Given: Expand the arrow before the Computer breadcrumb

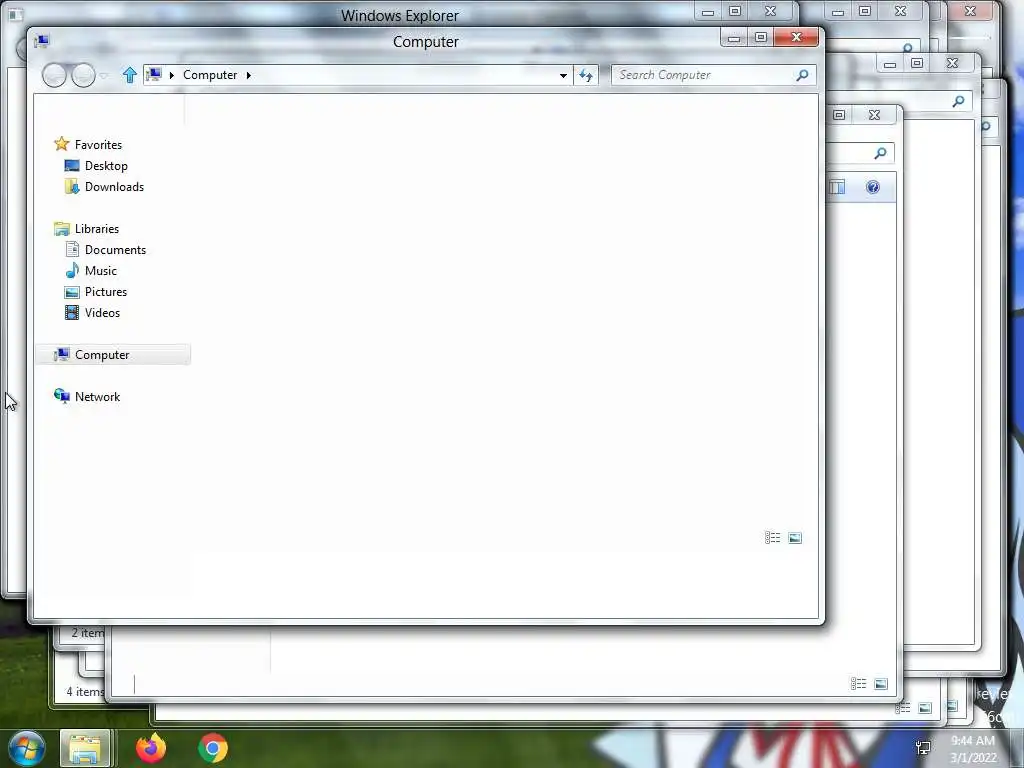Looking at the screenshot, I should pyautogui.click(x=172, y=75).
